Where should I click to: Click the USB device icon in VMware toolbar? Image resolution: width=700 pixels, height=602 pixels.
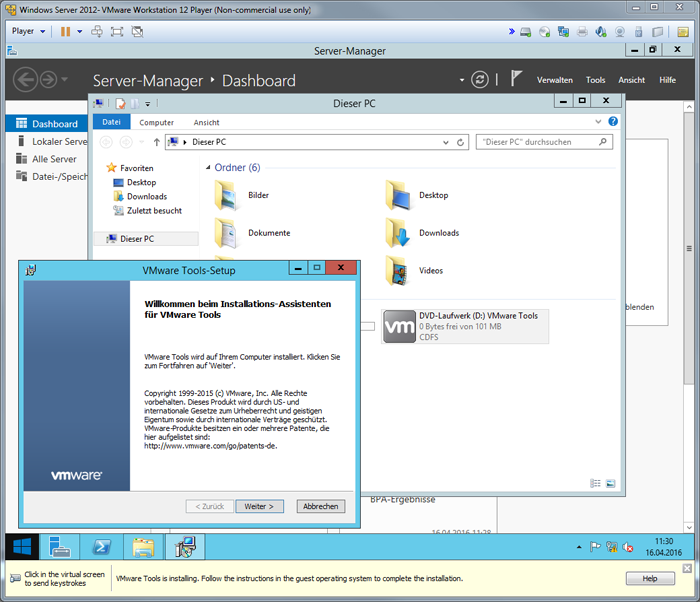pos(638,32)
